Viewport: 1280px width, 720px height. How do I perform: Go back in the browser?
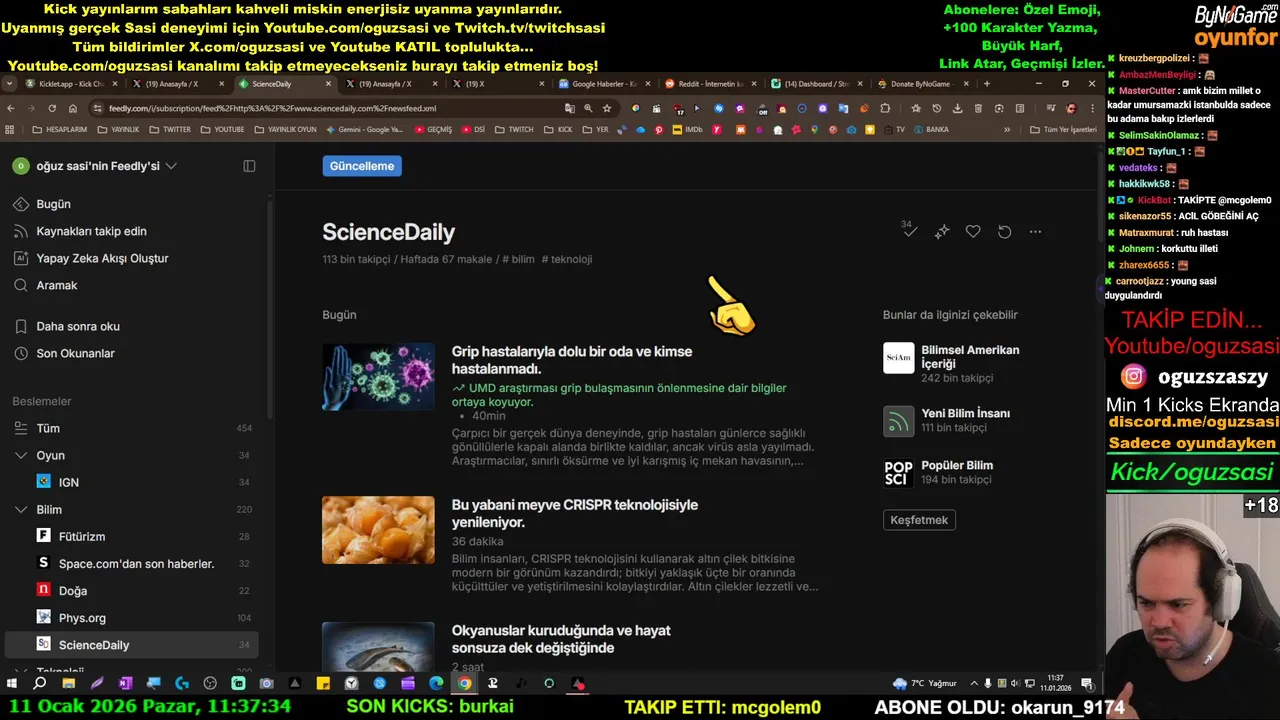point(10,108)
